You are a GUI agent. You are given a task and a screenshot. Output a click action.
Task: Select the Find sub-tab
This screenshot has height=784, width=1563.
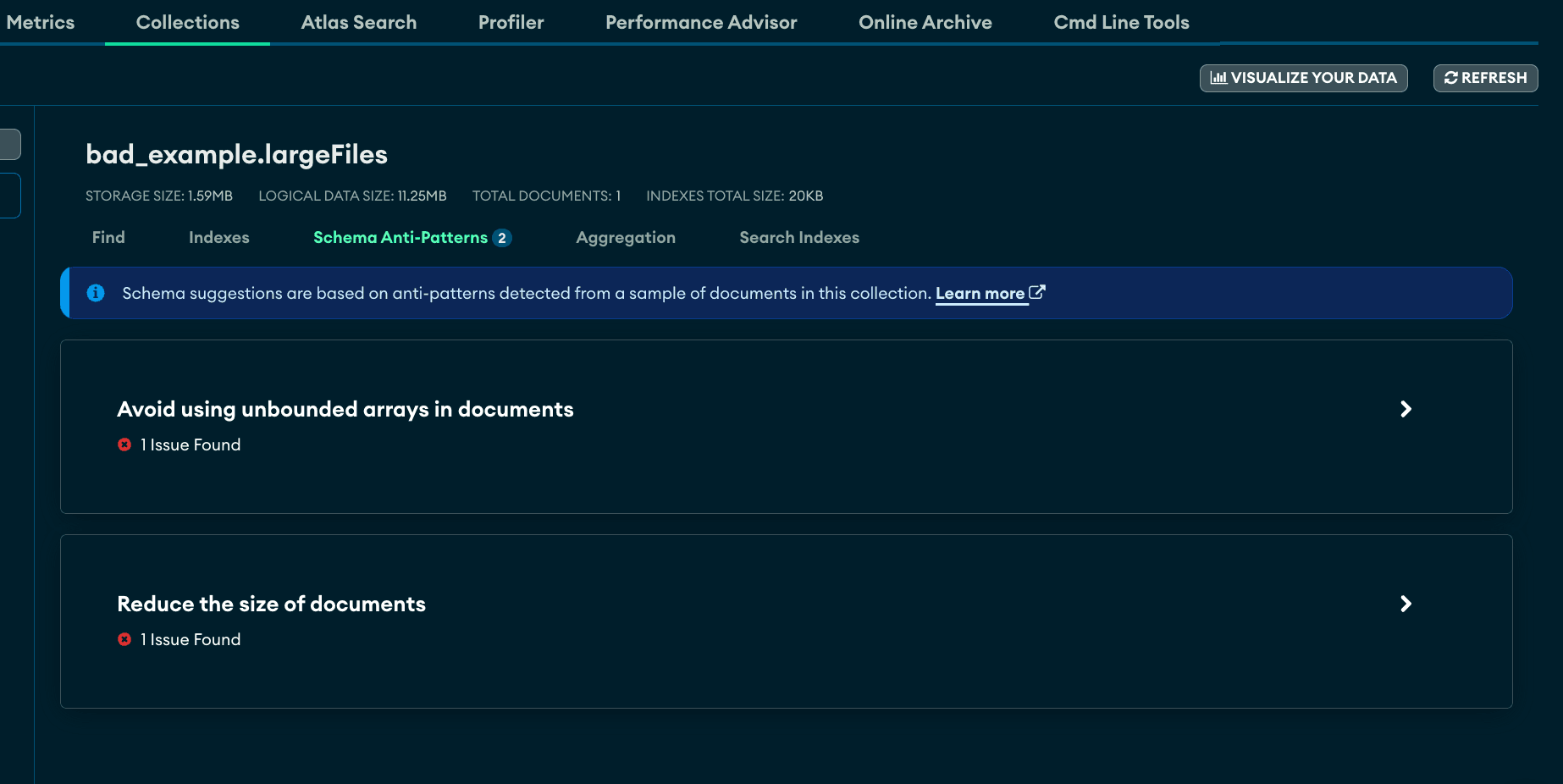[x=108, y=238]
